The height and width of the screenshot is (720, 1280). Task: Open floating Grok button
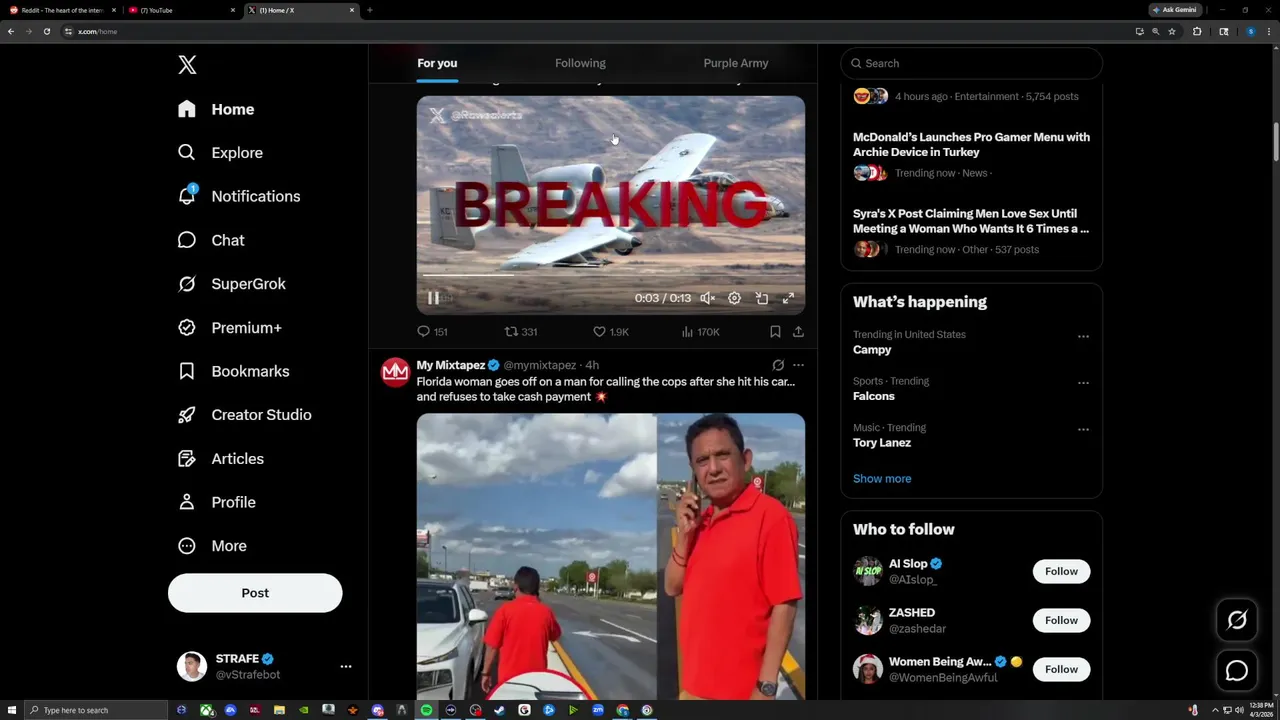[x=1237, y=621]
